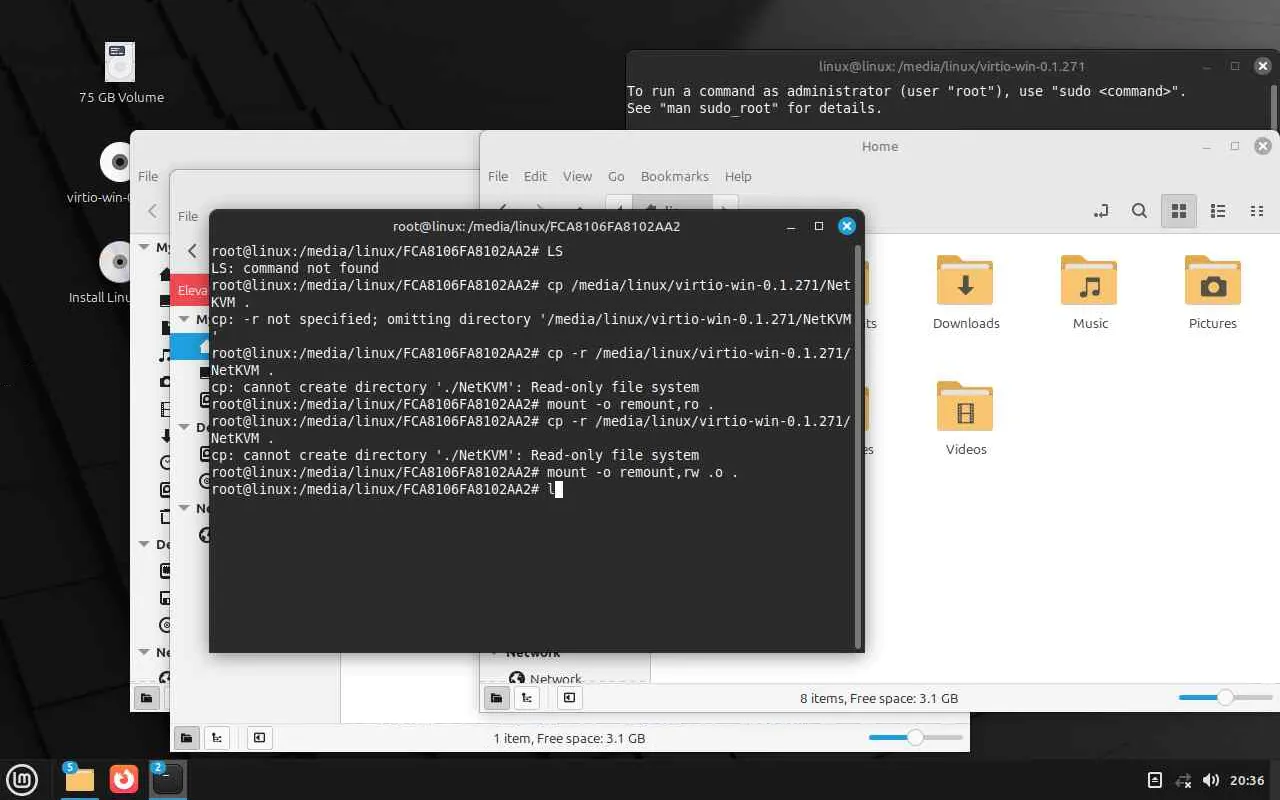Click the root terminal's vertical scrollbar

click(857, 445)
